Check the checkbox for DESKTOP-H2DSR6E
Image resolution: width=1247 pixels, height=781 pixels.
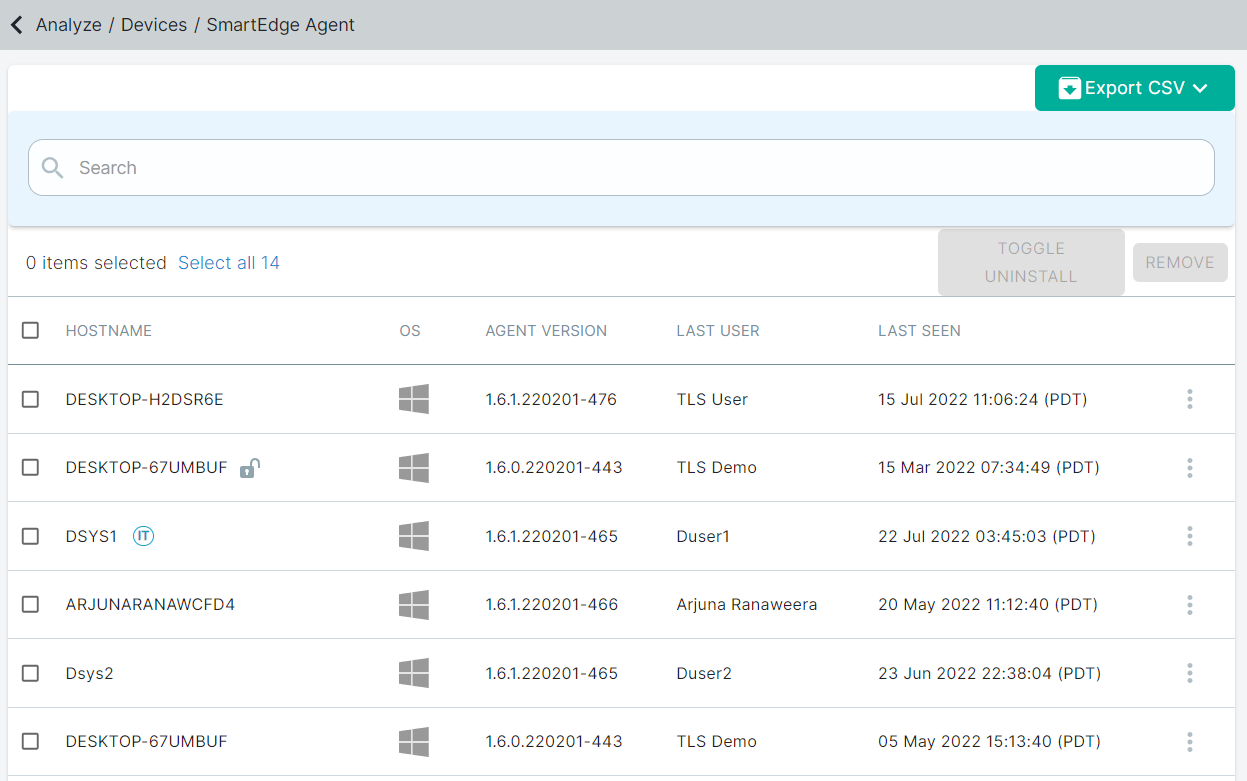[30, 399]
